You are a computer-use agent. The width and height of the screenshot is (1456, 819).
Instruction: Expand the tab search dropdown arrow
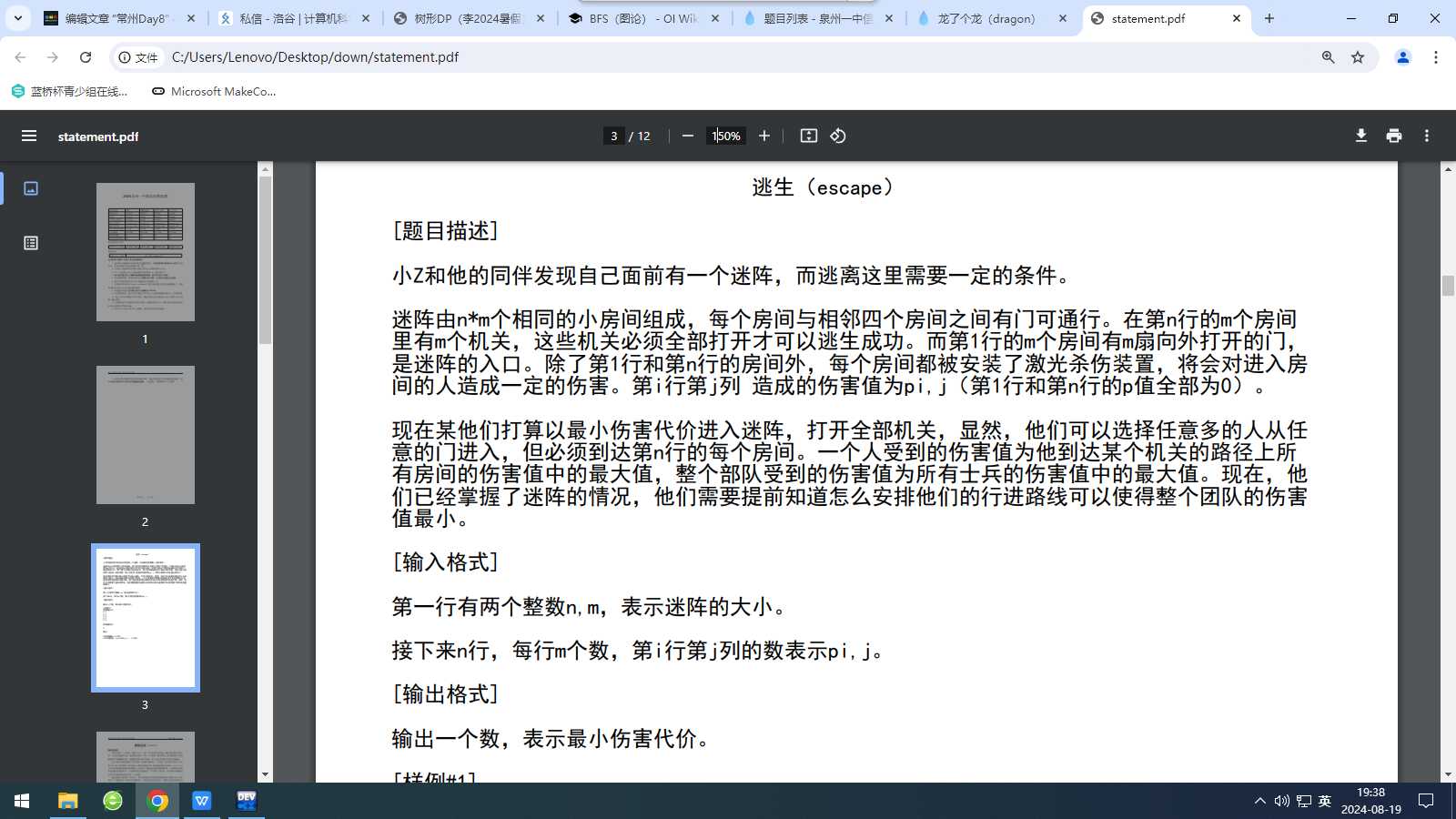17,18
